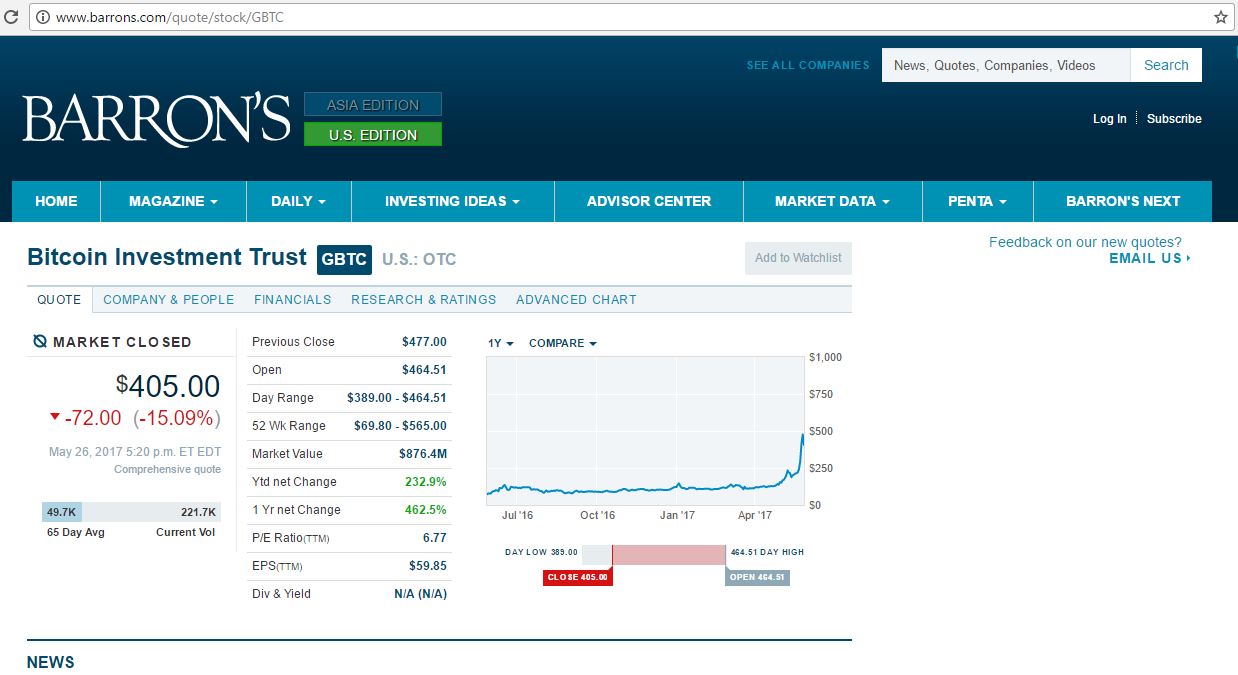Image resolution: width=1238 pixels, height=675 pixels.
Task: Switch to Research & Ratings tab
Action: [424, 299]
